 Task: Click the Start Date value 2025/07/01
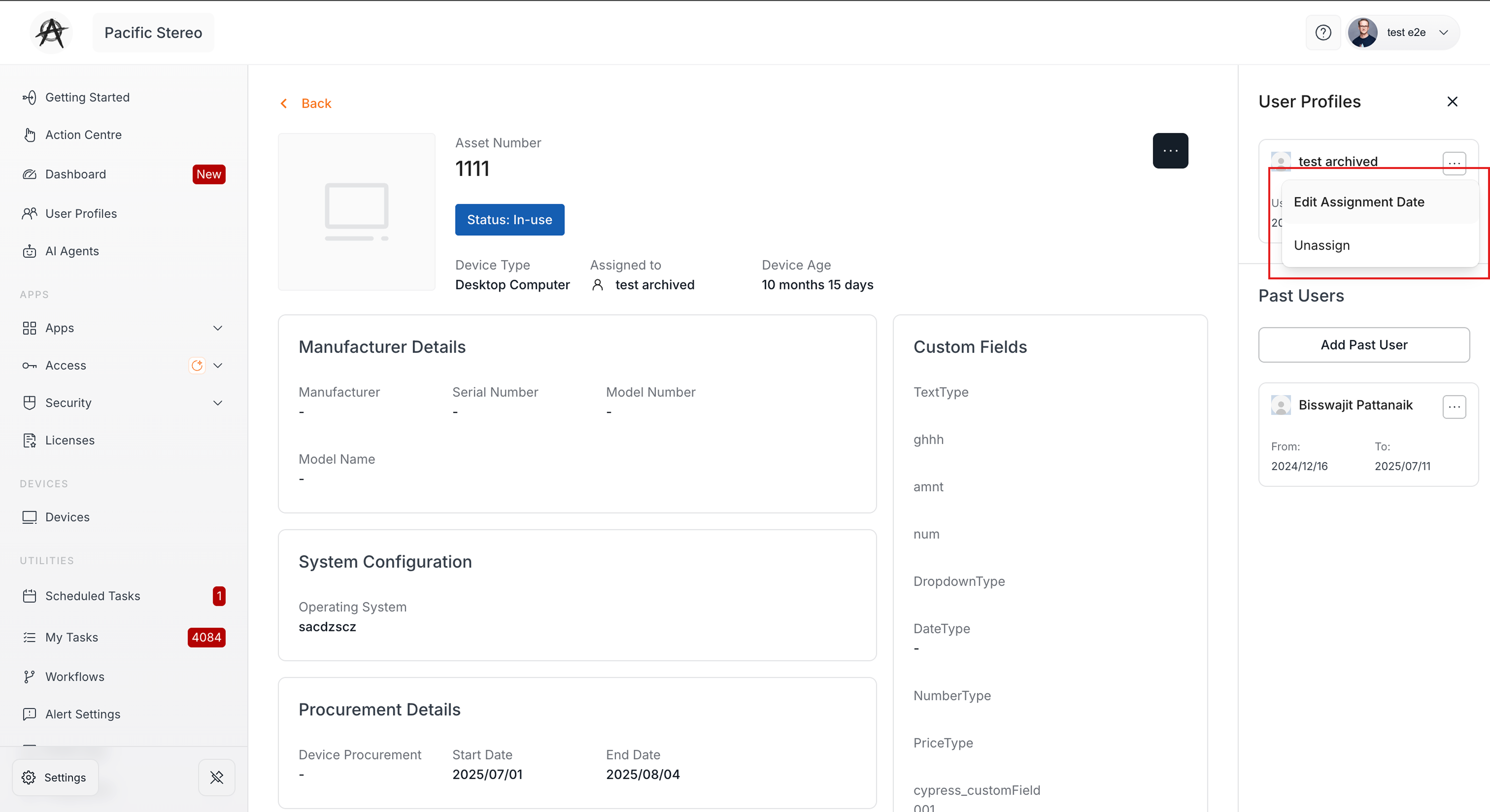click(487, 774)
